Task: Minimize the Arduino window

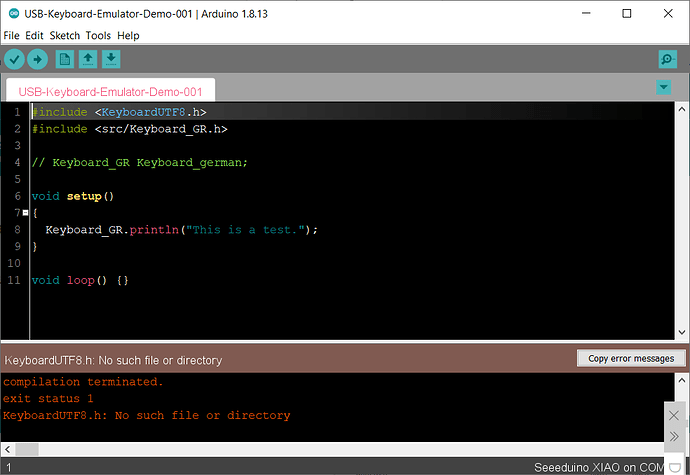Action: point(586,14)
